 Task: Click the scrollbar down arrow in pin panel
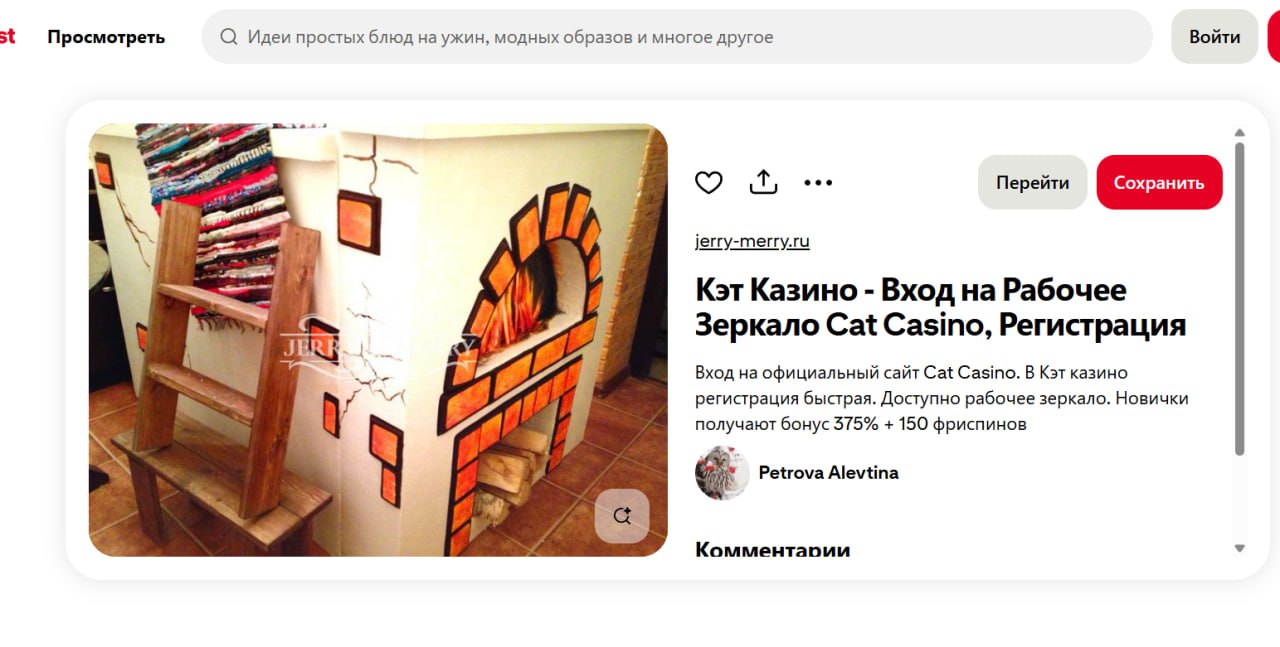[x=1240, y=548]
